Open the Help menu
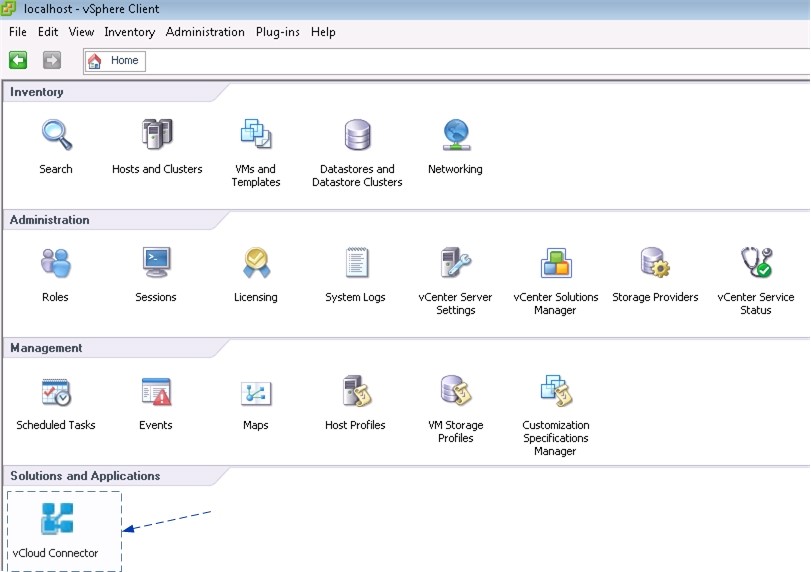The image size is (811, 572). [x=323, y=32]
